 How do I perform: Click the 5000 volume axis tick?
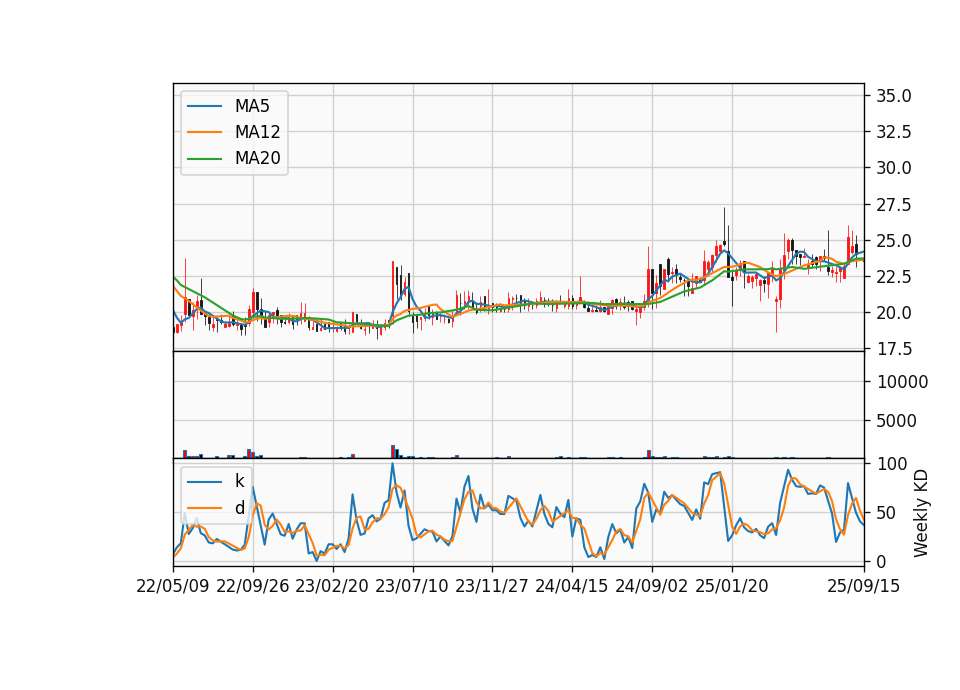tap(897, 421)
